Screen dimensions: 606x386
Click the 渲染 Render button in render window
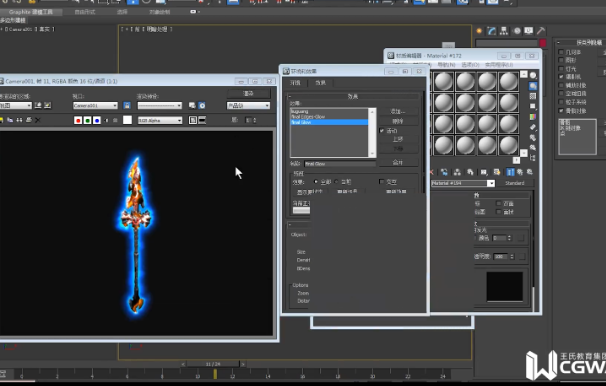click(x=248, y=94)
